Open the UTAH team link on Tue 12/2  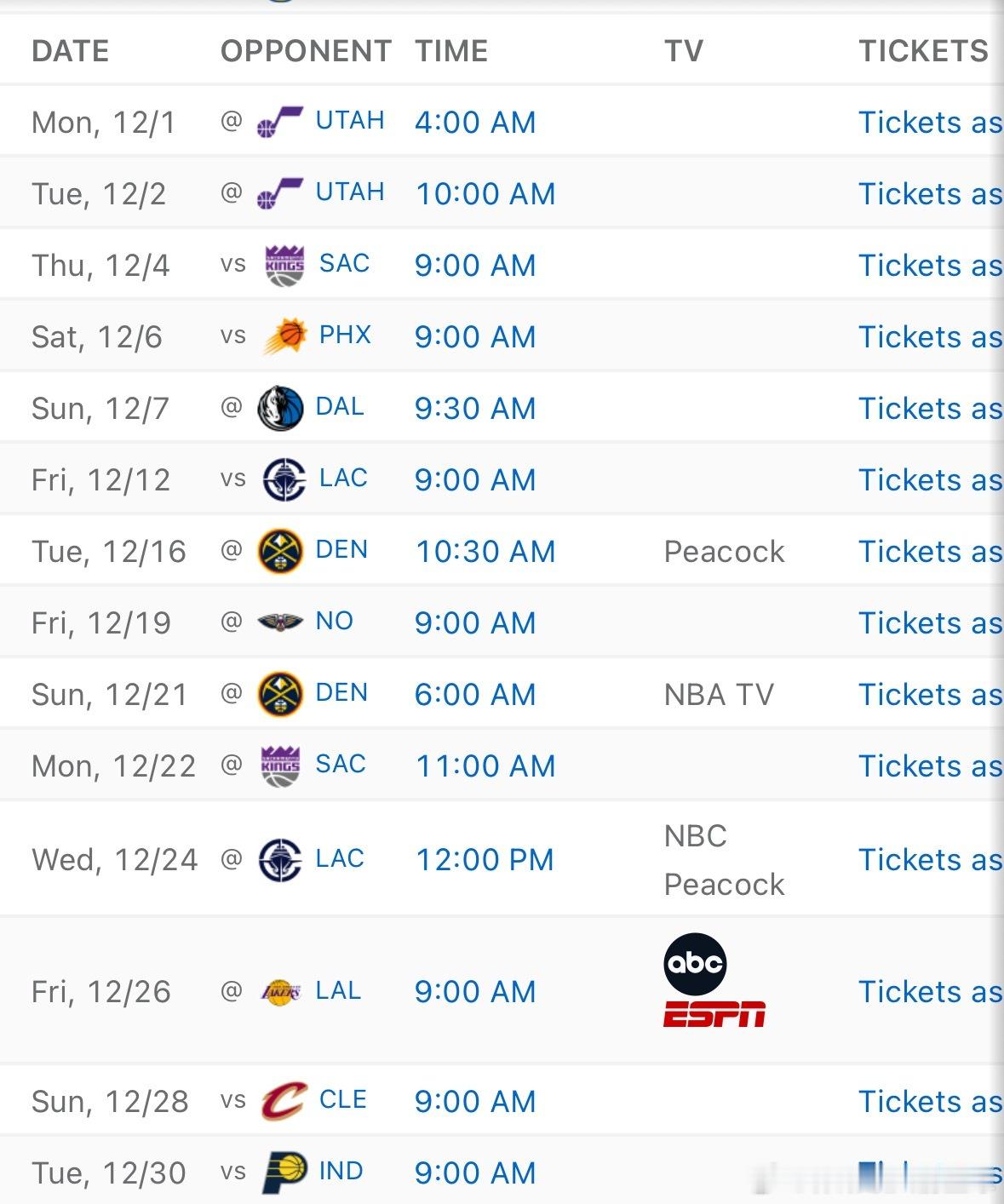click(350, 192)
